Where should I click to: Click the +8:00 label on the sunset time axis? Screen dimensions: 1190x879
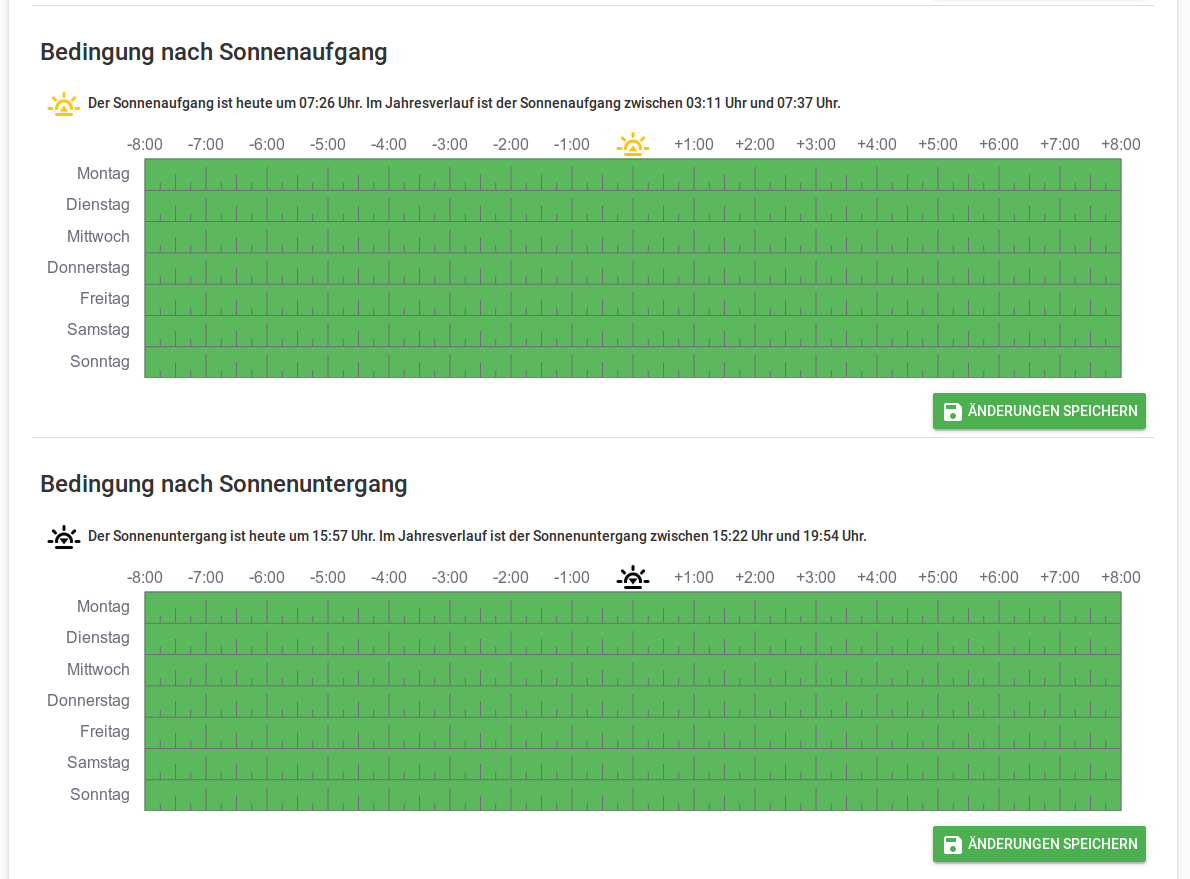point(1120,577)
